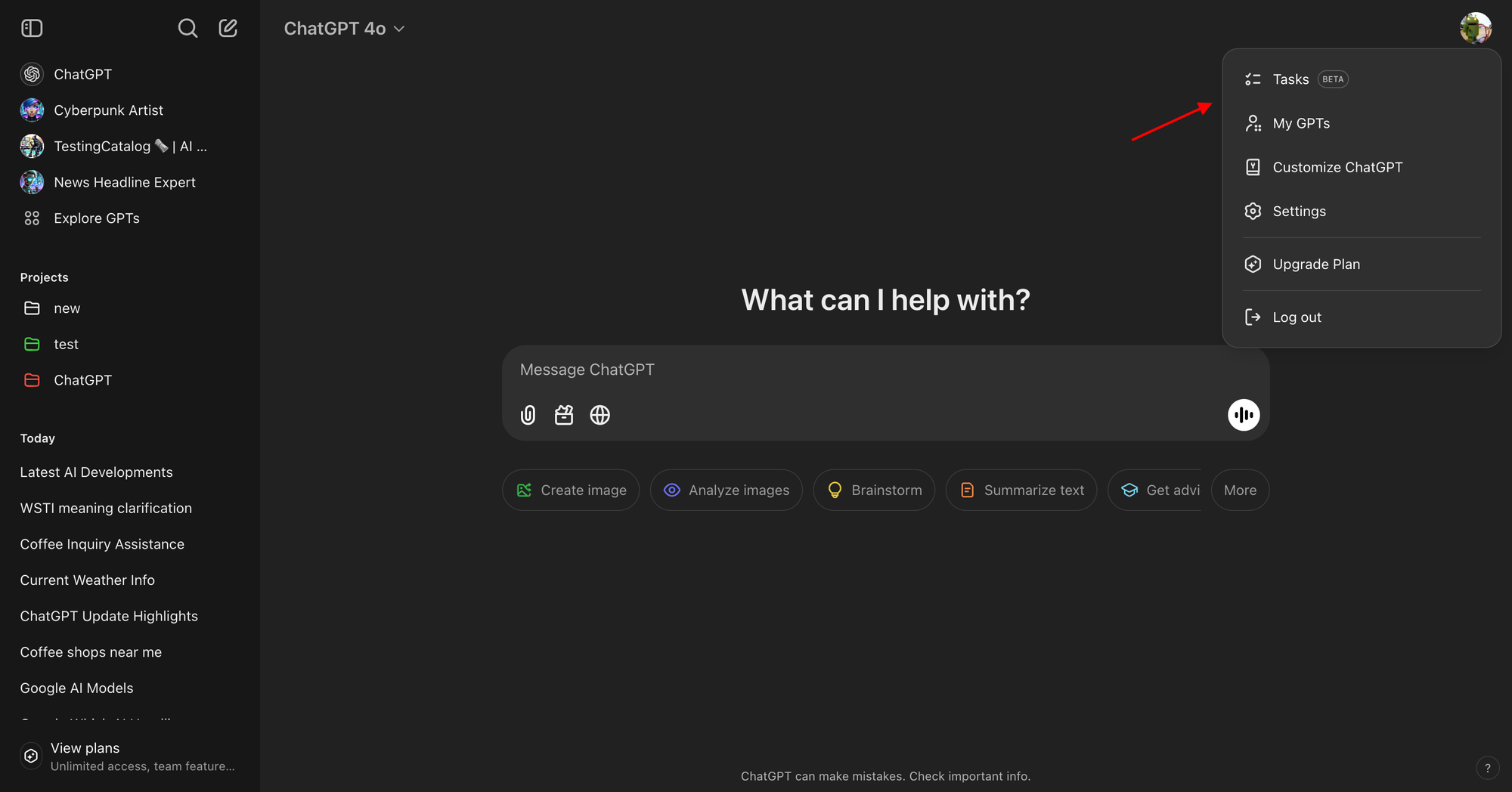Click the Cyberpunk Artist avatar icon
This screenshot has height=792, width=1512.
click(32, 110)
